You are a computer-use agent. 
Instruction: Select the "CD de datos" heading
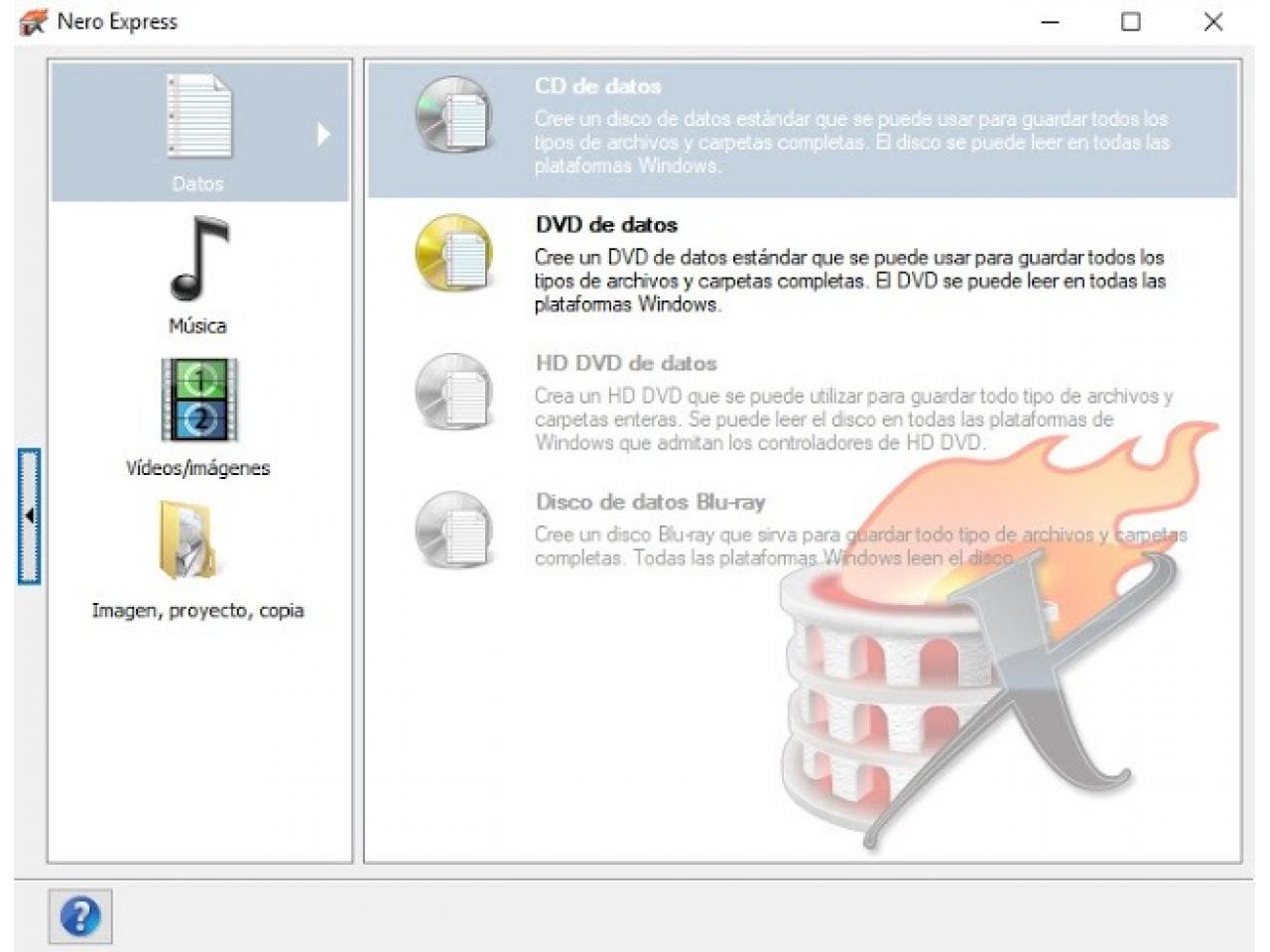(597, 86)
